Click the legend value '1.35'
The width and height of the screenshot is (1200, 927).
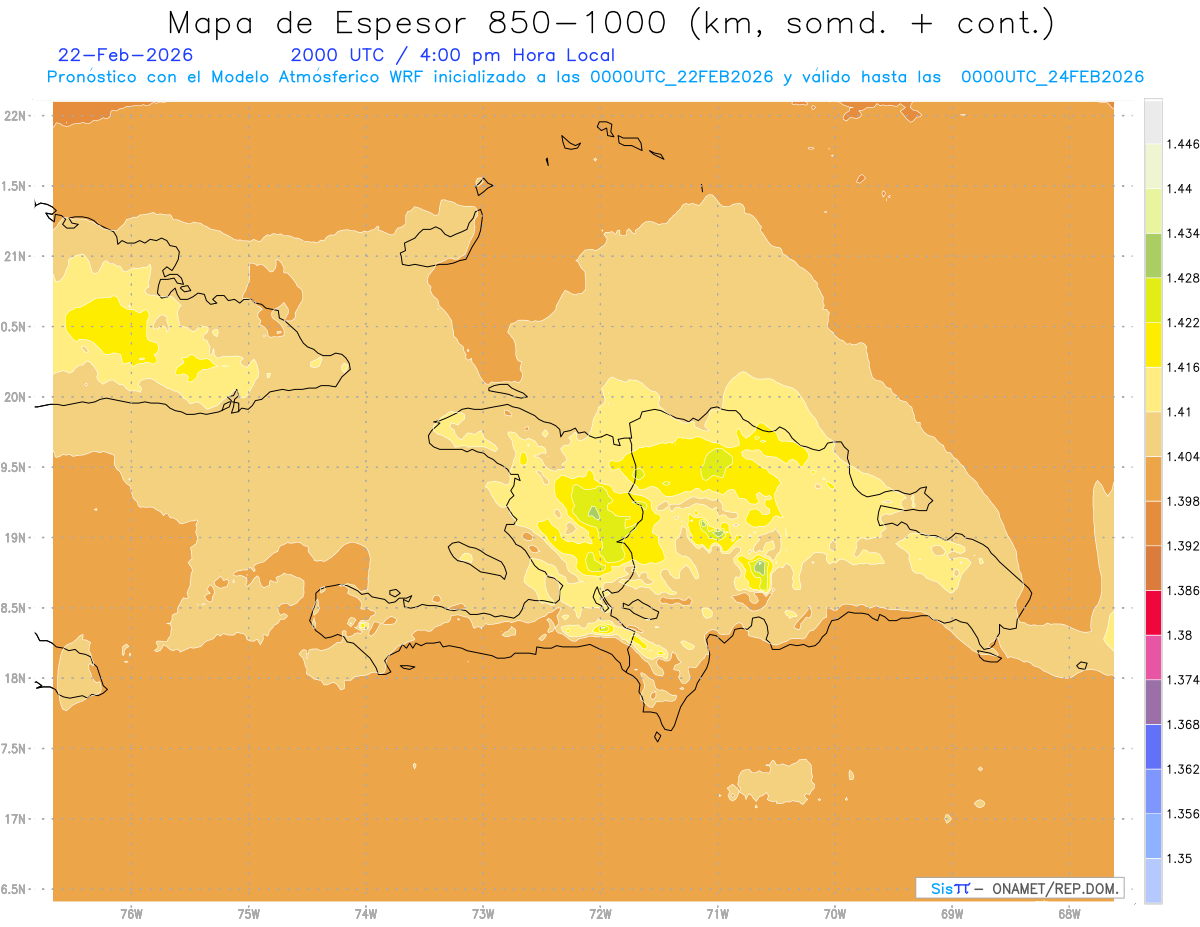1181,858
